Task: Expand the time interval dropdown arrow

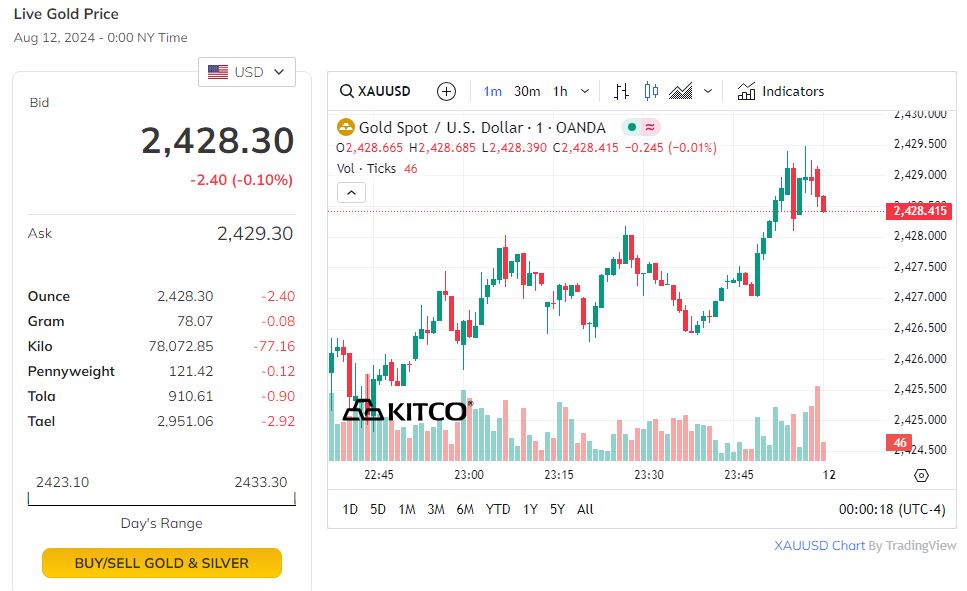Action: [585, 91]
